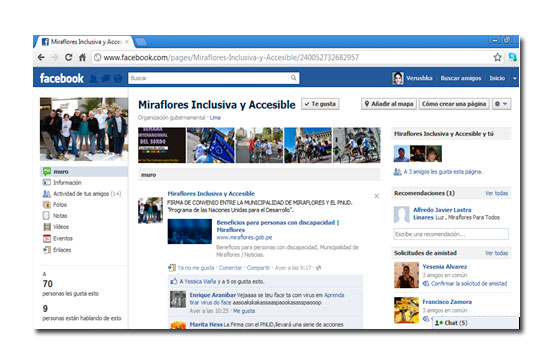560x360 pixels.
Task: Click the Escribe una recomendación field
Action: tap(451, 234)
